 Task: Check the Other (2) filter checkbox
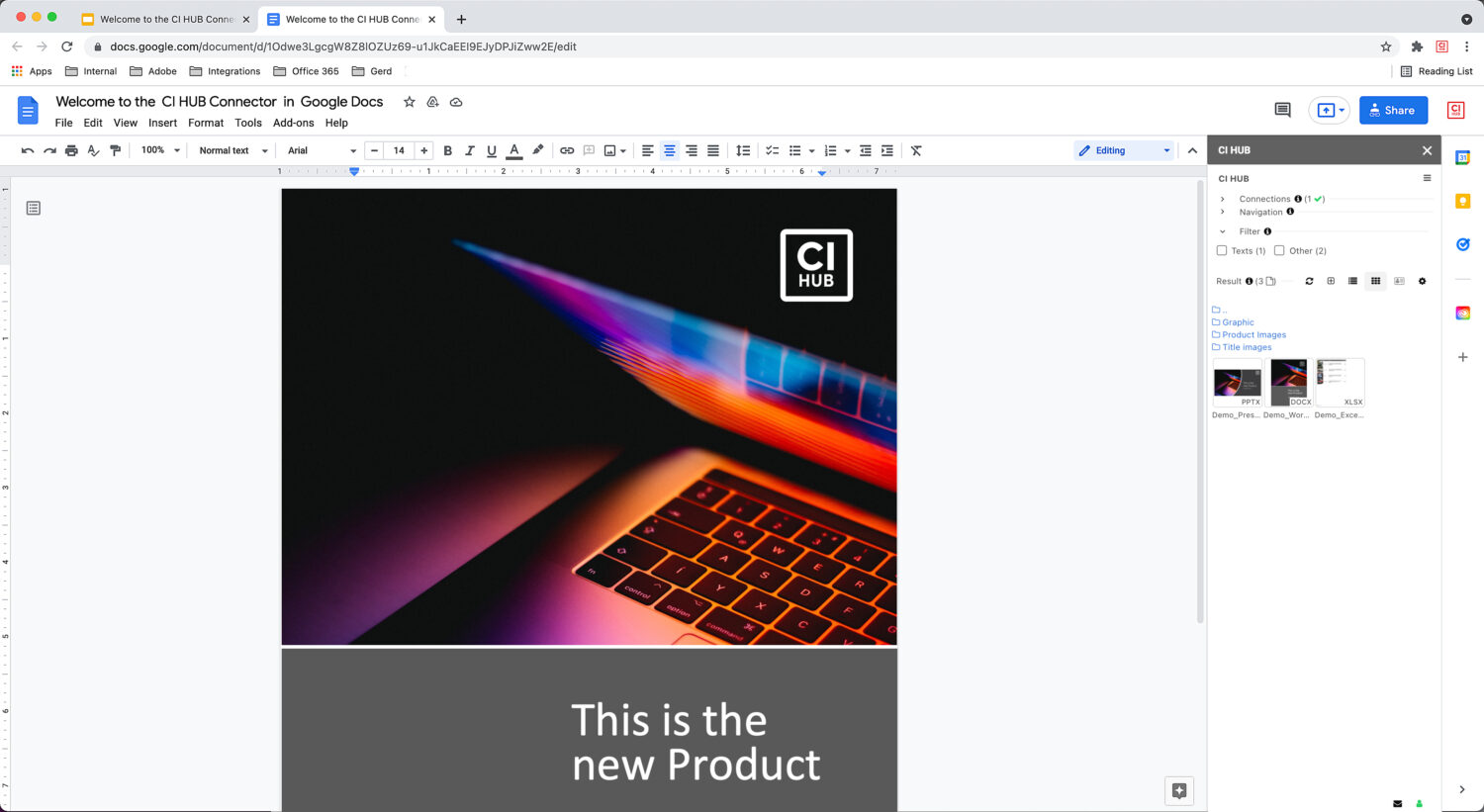click(1279, 250)
